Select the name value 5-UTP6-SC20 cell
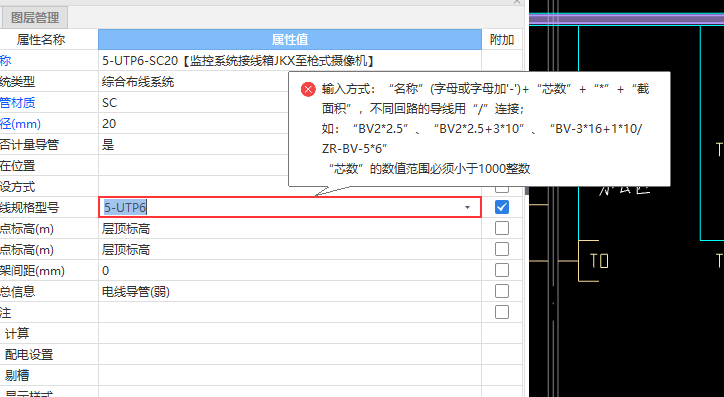 [290, 60]
